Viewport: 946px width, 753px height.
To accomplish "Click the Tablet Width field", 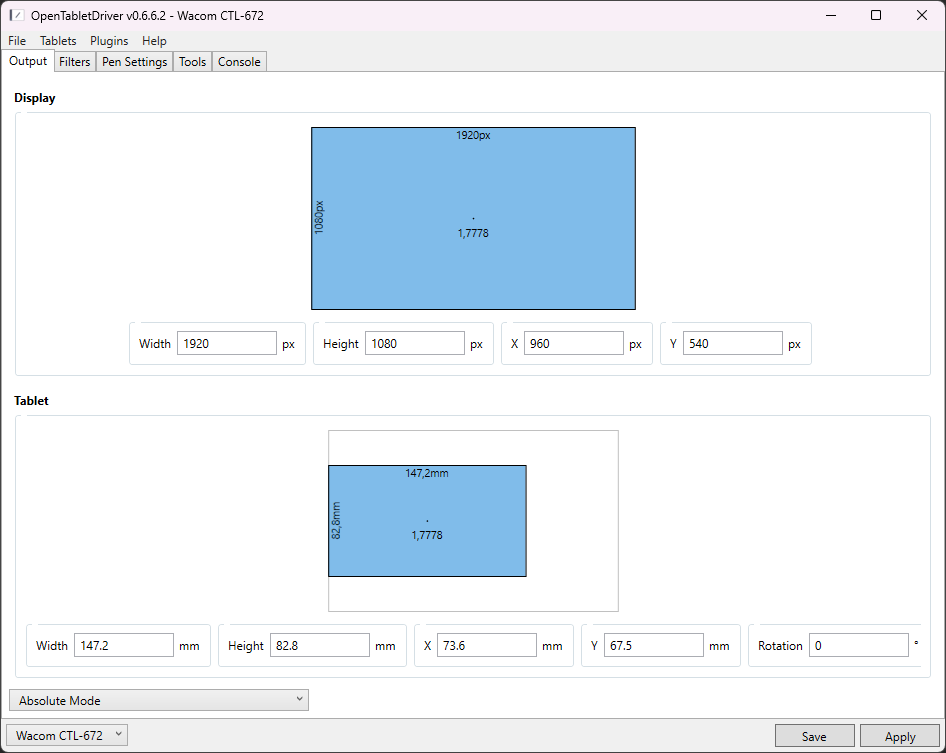I will tap(123, 645).
